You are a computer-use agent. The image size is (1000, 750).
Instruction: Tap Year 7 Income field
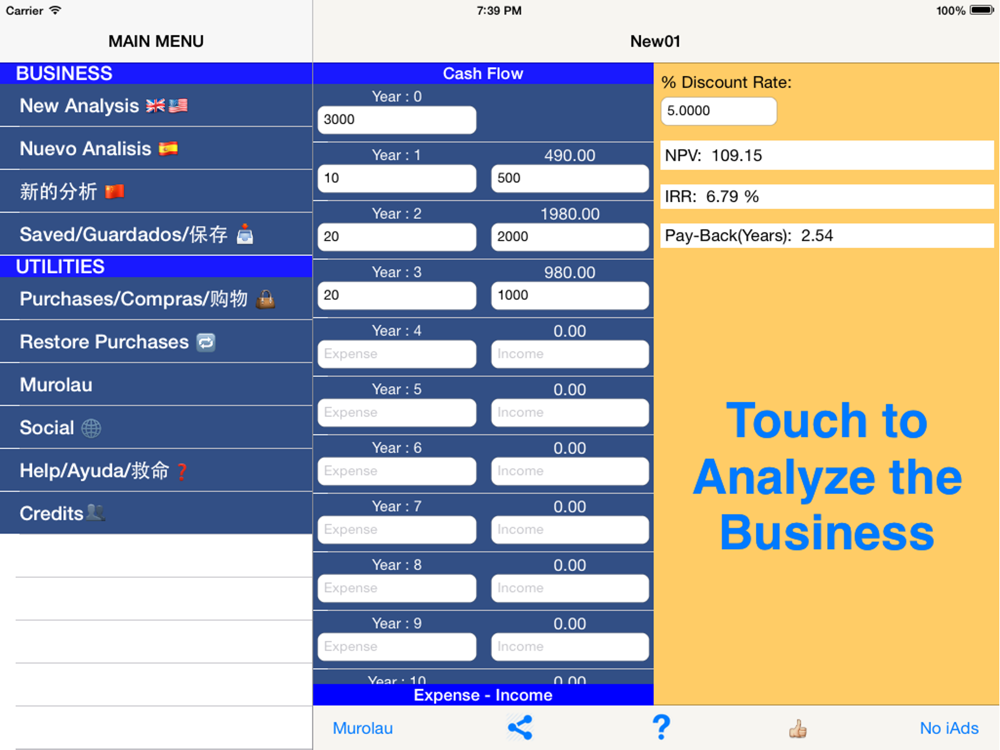(570, 530)
